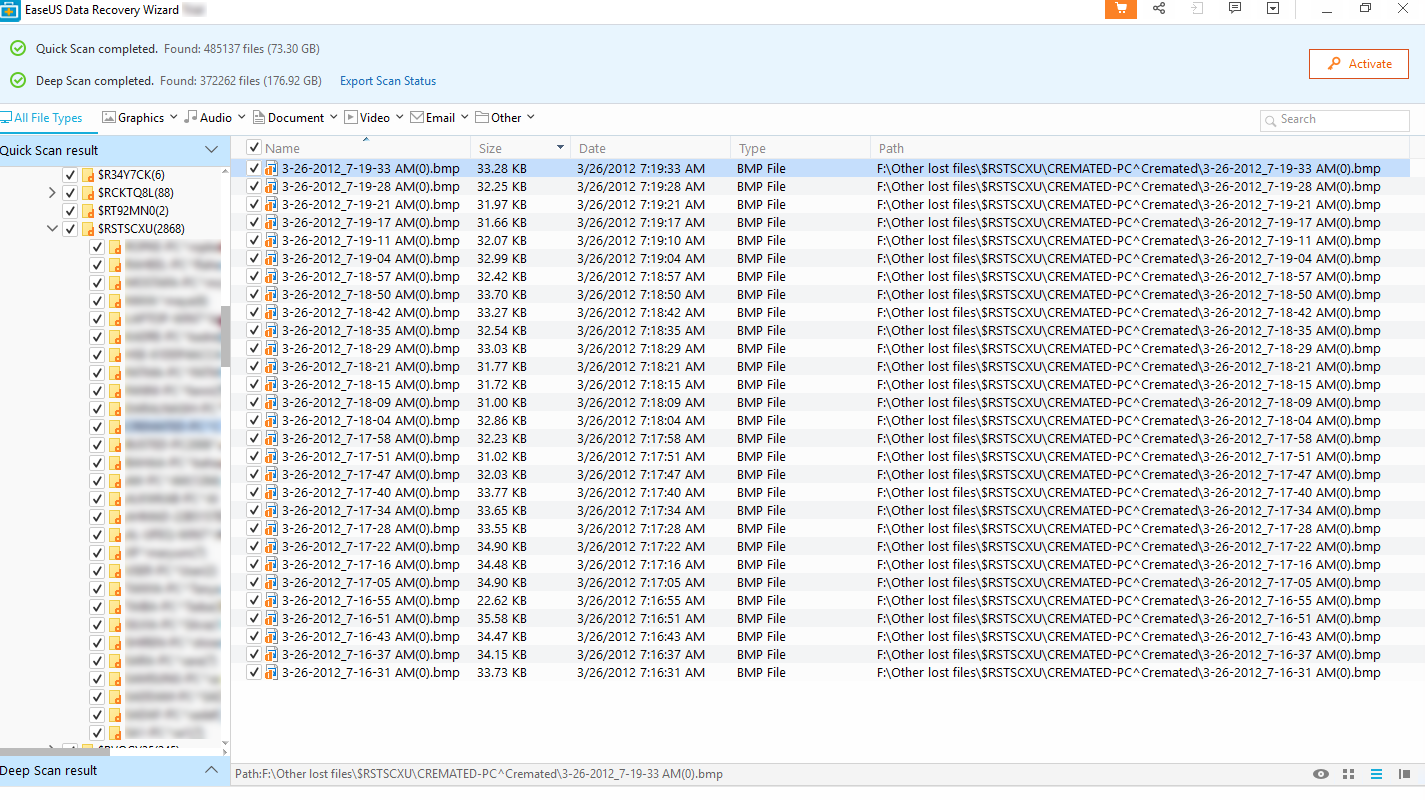1425x800 pixels.
Task: Click the magnifier icon in Search box
Action: (x=1271, y=119)
